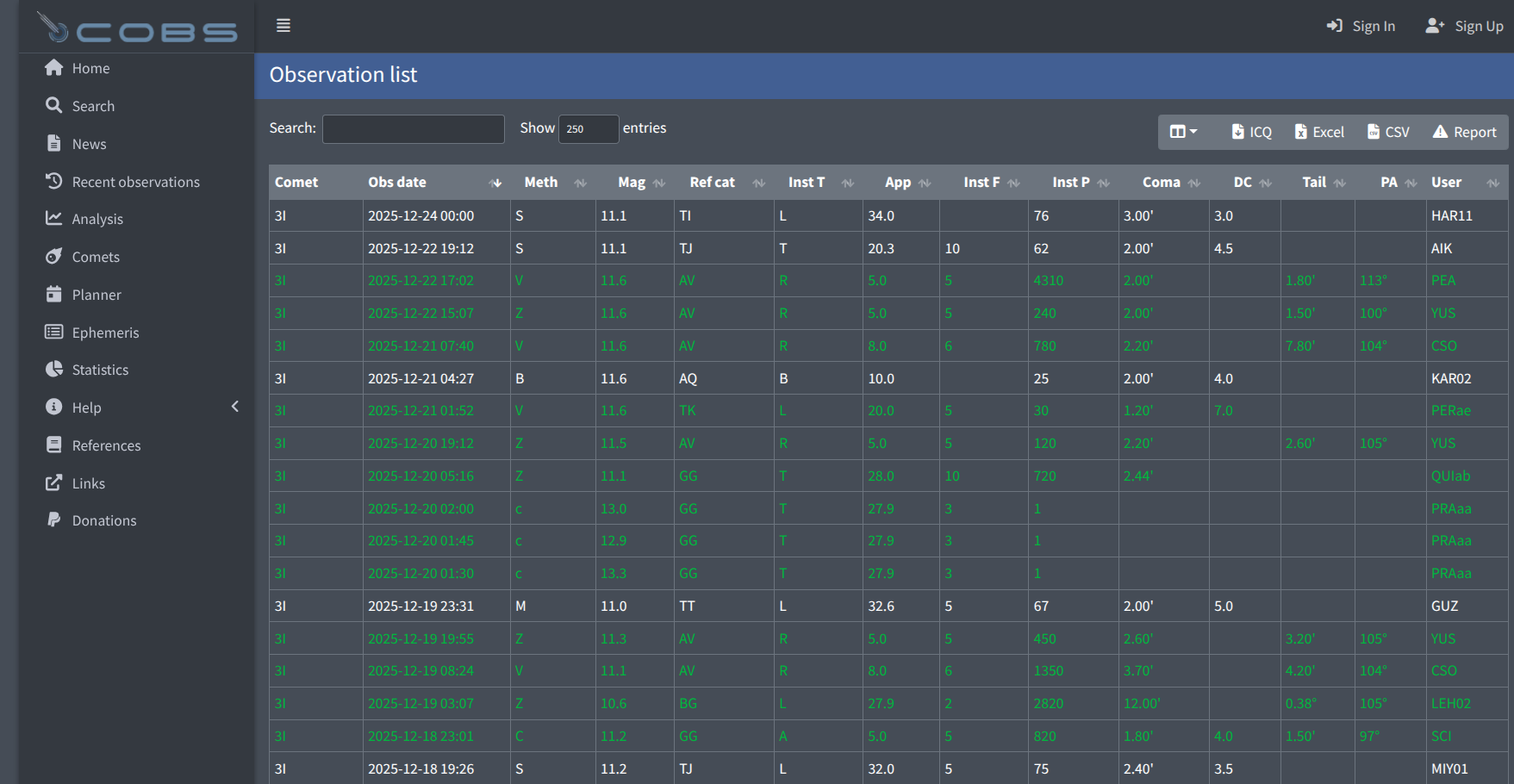Click the observation Search input field
The image size is (1514, 784).
[x=414, y=128]
